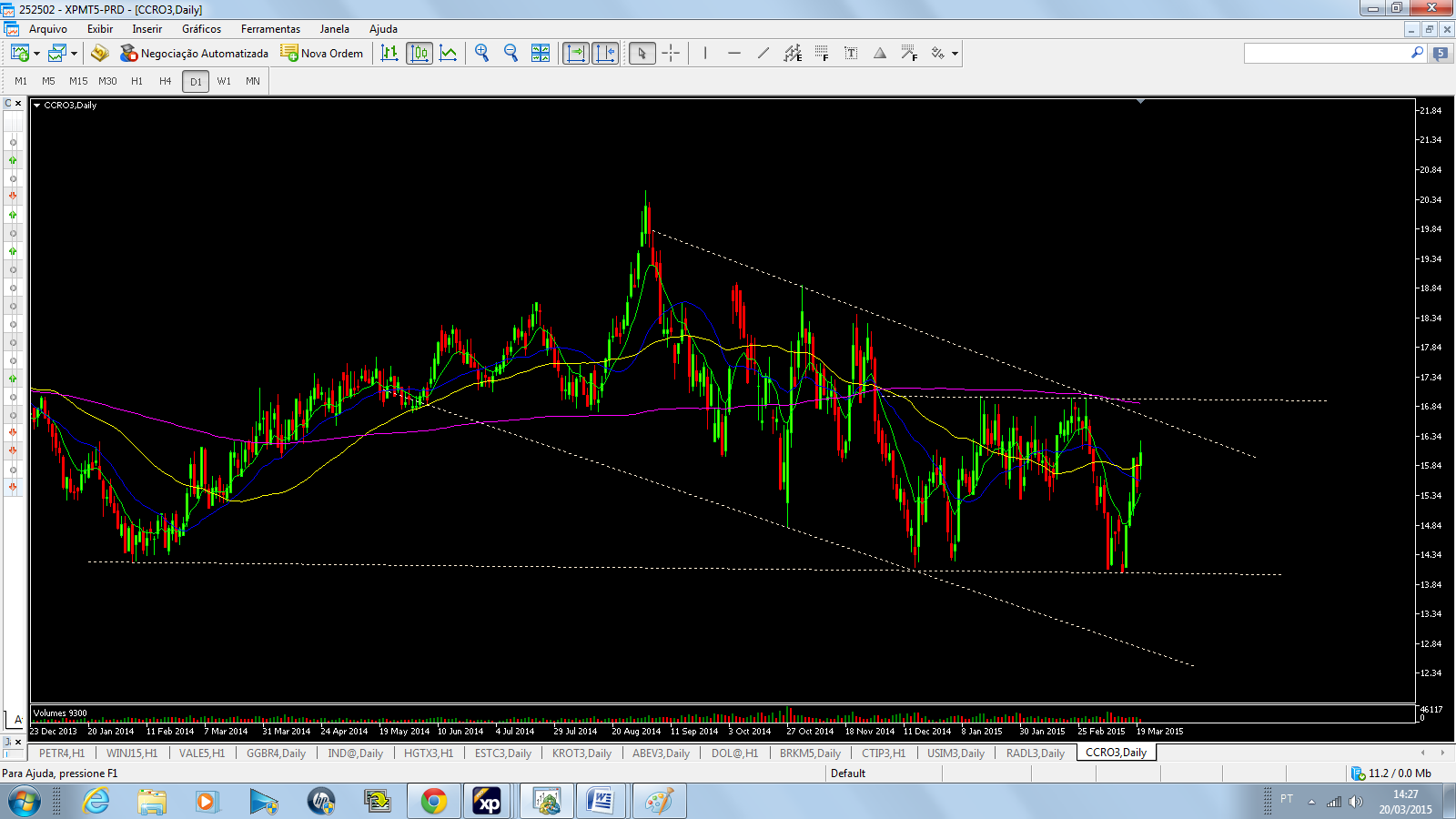Open the arrows objects dropdown arrow
Screen dimensions: 1456x819
[955, 54]
